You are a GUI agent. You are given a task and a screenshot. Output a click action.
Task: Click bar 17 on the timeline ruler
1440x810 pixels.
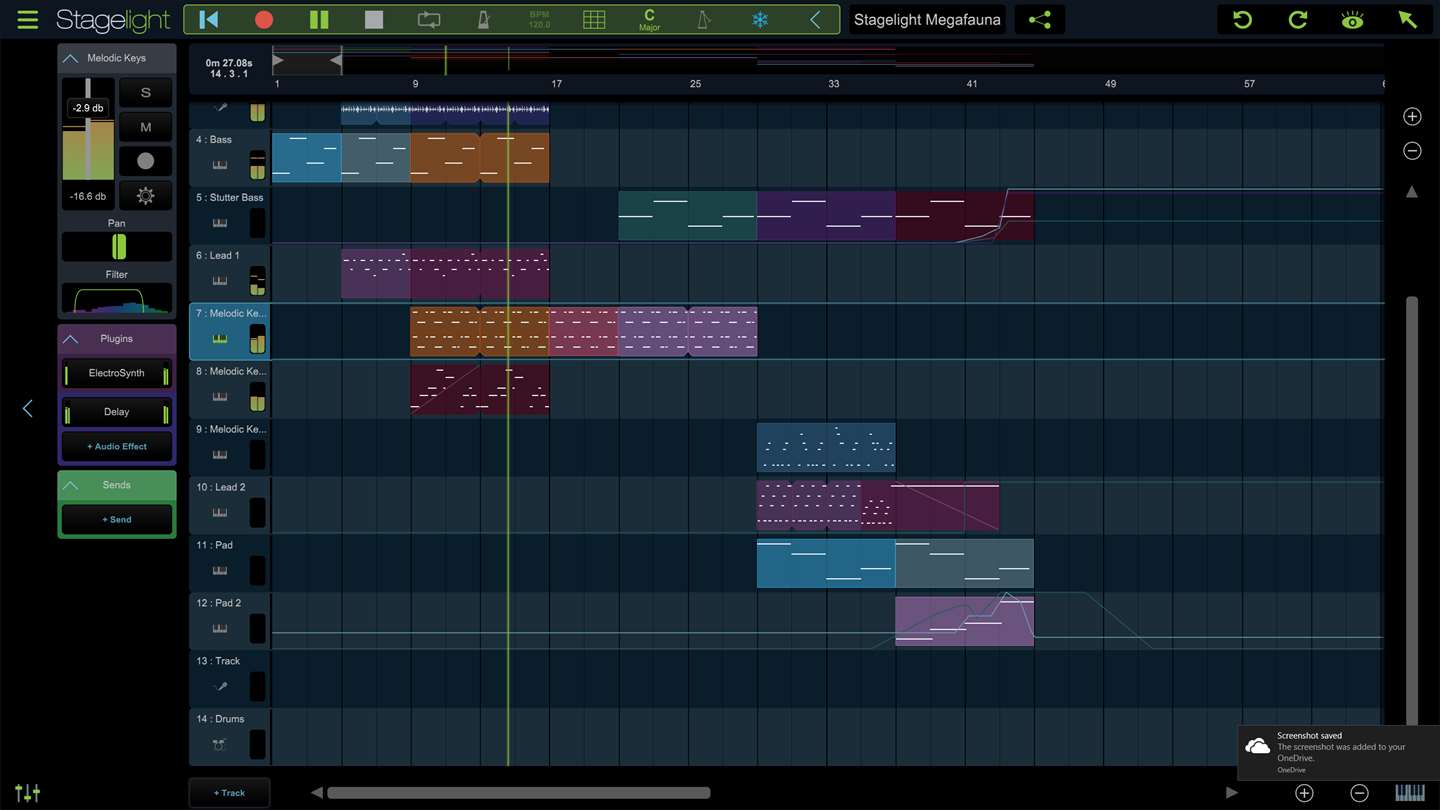556,84
